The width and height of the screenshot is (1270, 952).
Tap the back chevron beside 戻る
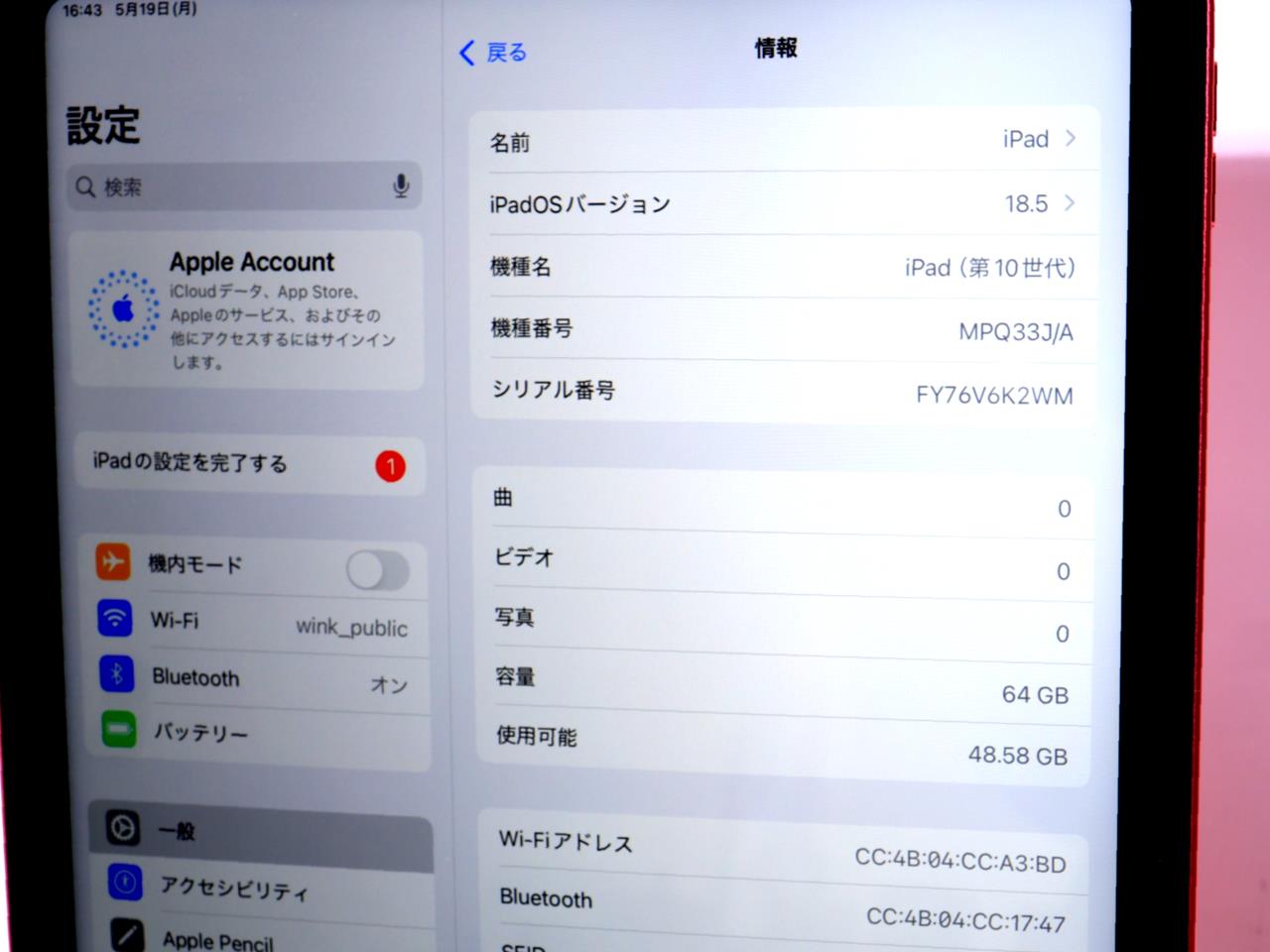click(x=467, y=53)
